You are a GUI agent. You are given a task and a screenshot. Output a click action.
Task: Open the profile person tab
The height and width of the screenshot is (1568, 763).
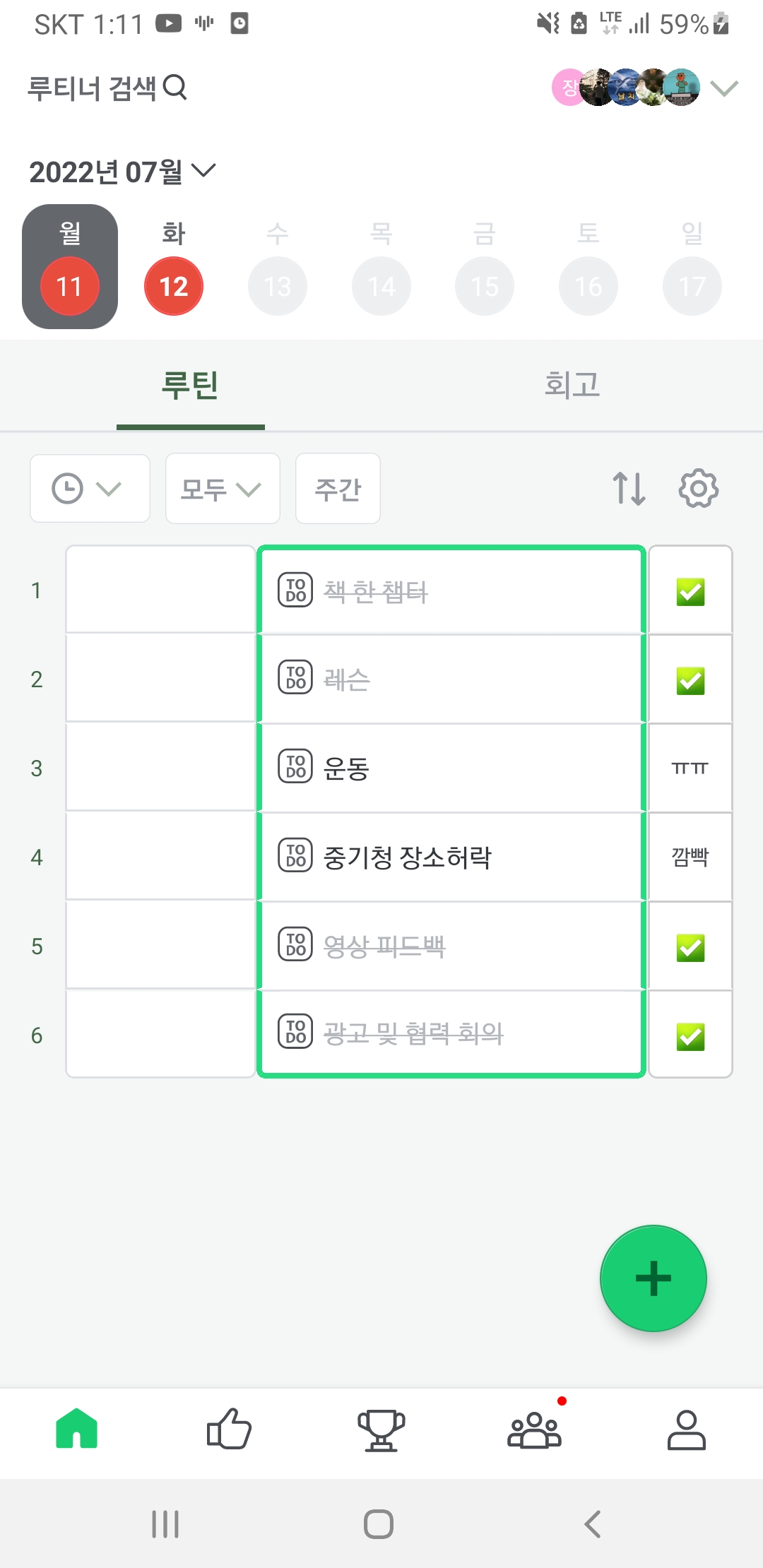click(686, 1429)
